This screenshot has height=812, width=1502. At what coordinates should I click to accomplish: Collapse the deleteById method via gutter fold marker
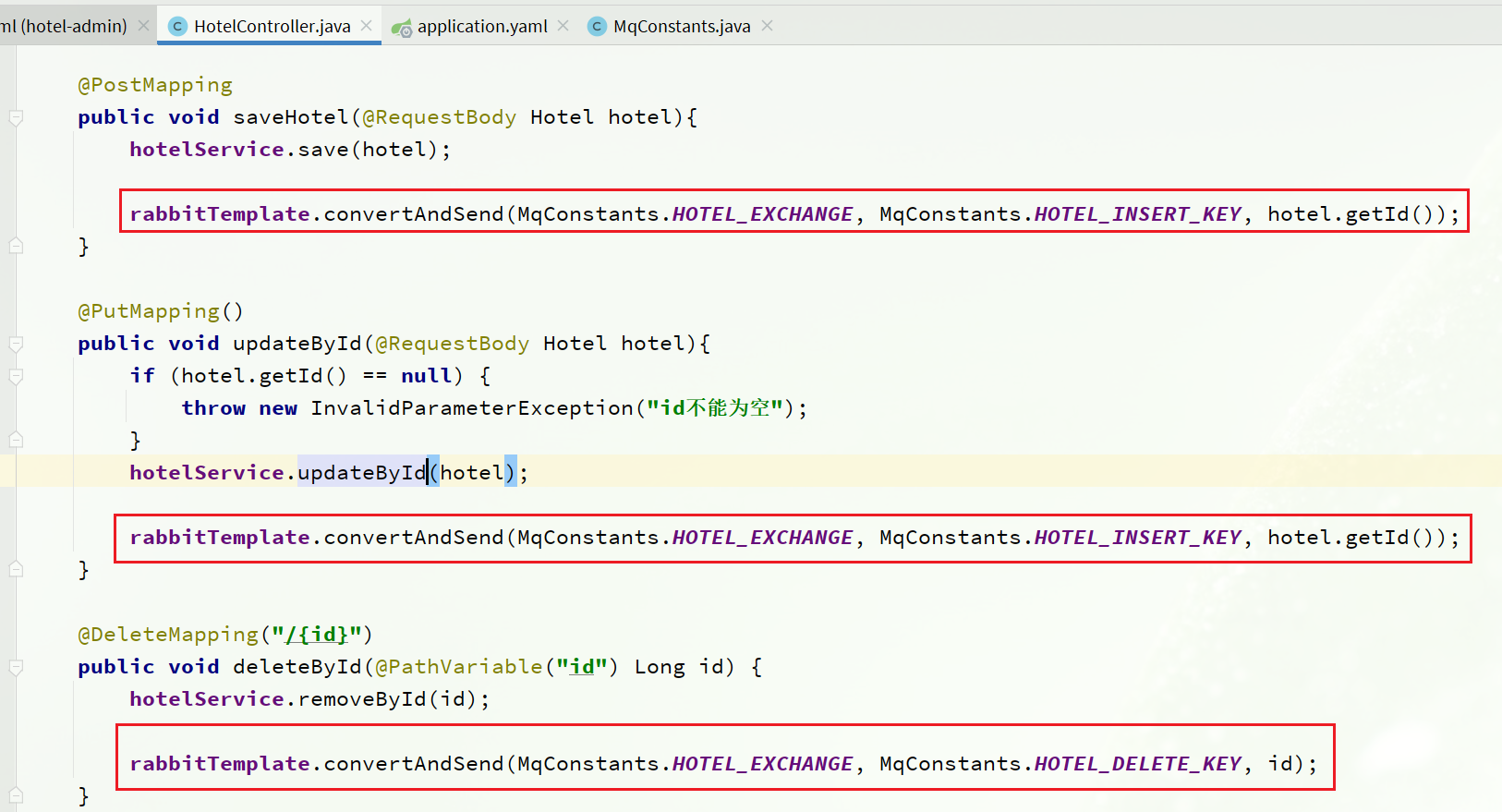point(16,667)
